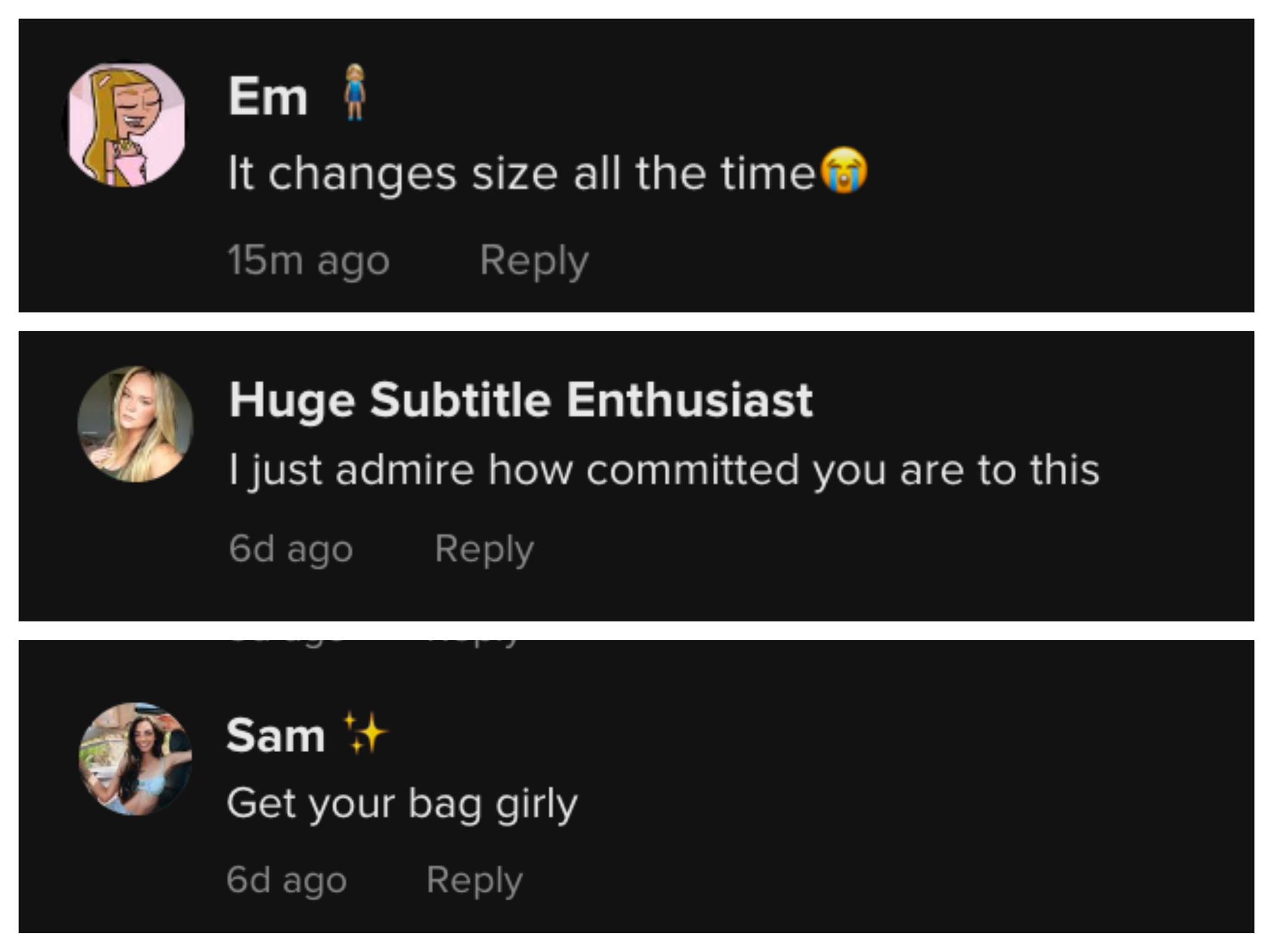The width and height of the screenshot is (1273, 952).
Task: Select comment text "It changes size all the time"
Action: click(x=521, y=174)
